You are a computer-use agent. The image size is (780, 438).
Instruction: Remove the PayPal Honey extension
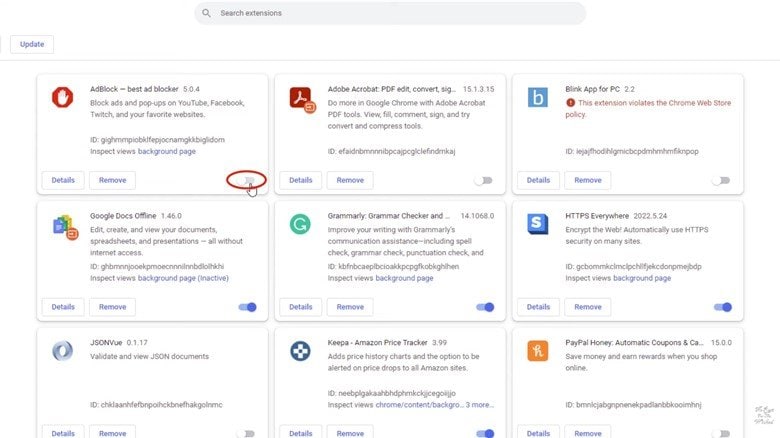click(588, 433)
